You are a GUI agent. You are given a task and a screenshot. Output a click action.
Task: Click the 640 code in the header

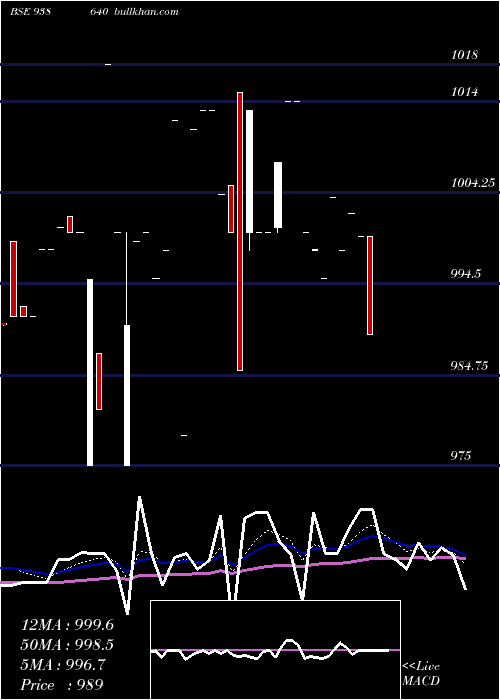click(99, 12)
